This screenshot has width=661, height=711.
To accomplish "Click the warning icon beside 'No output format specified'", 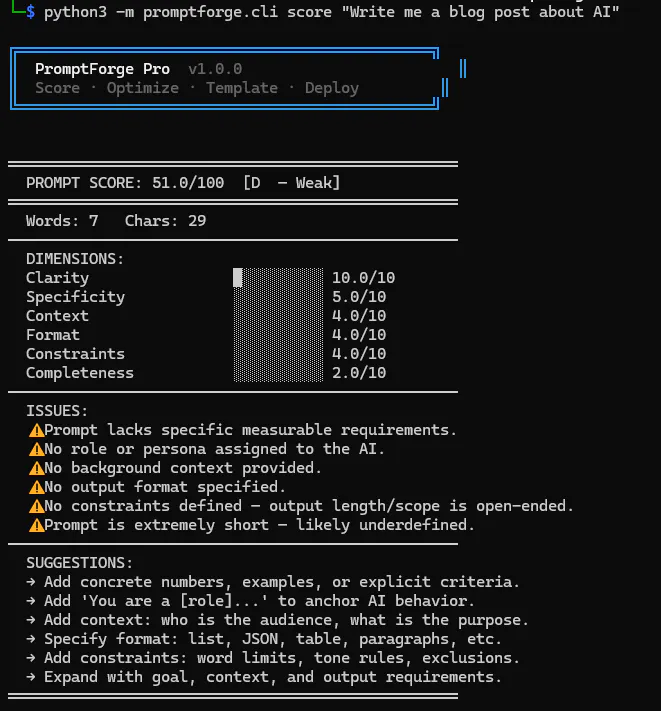I will (x=36, y=487).
